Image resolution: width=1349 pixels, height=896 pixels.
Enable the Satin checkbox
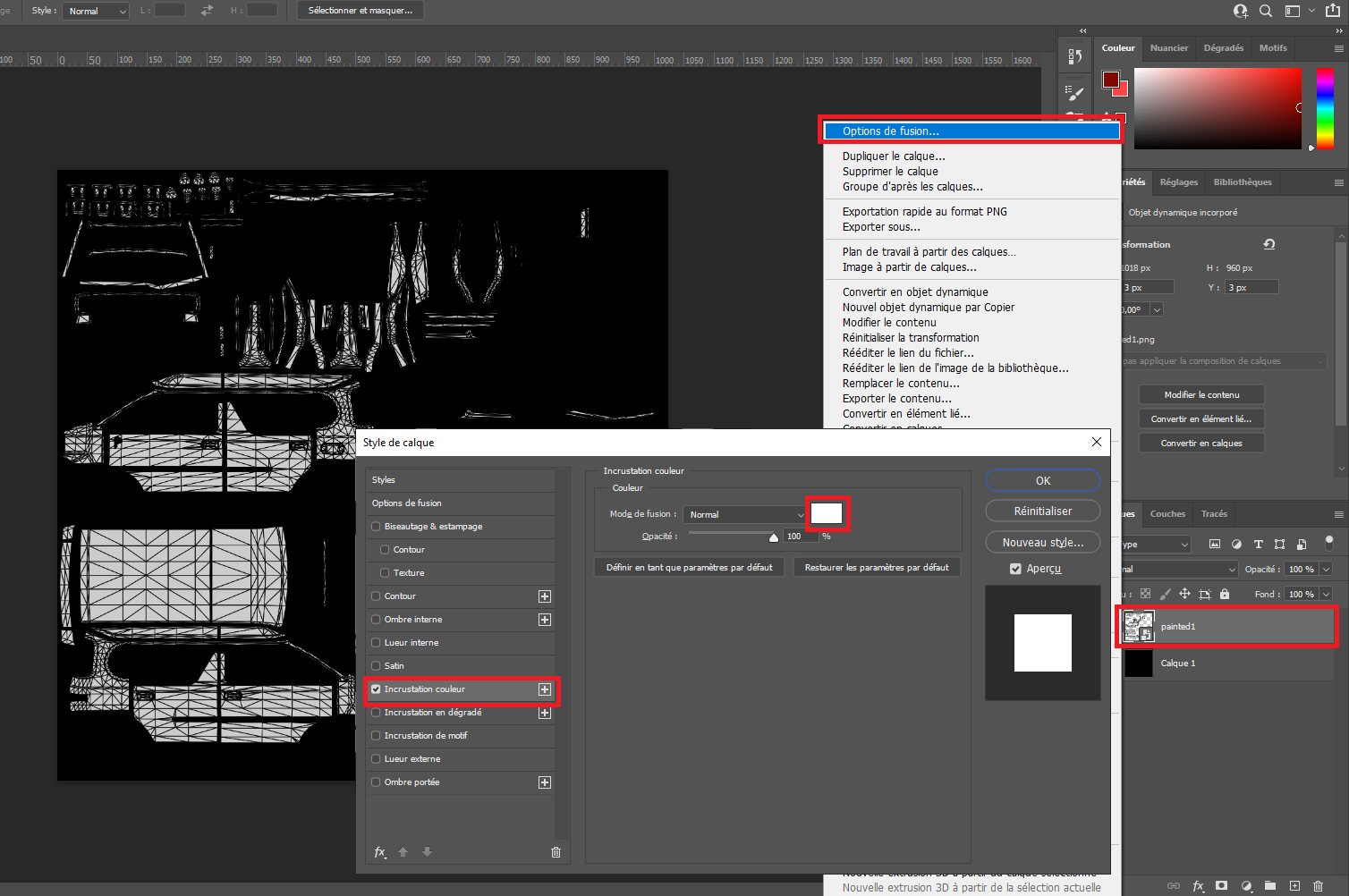pos(376,666)
